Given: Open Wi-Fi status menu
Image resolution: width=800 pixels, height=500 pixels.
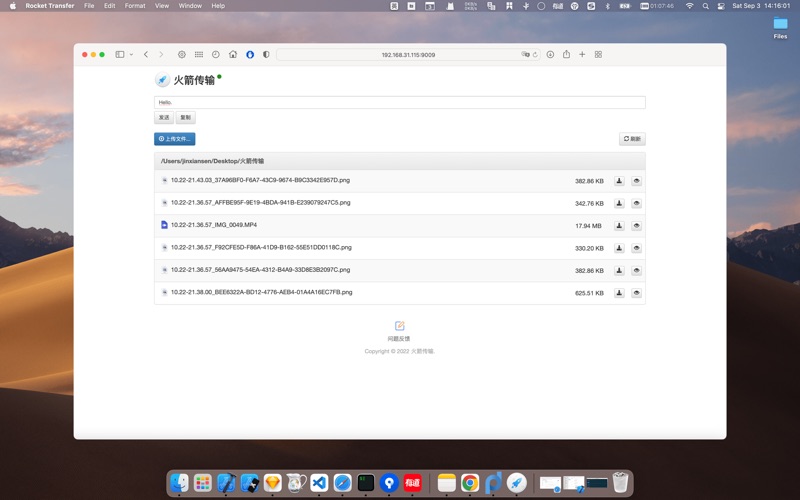Looking at the screenshot, I should pyautogui.click(x=689, y=6).
